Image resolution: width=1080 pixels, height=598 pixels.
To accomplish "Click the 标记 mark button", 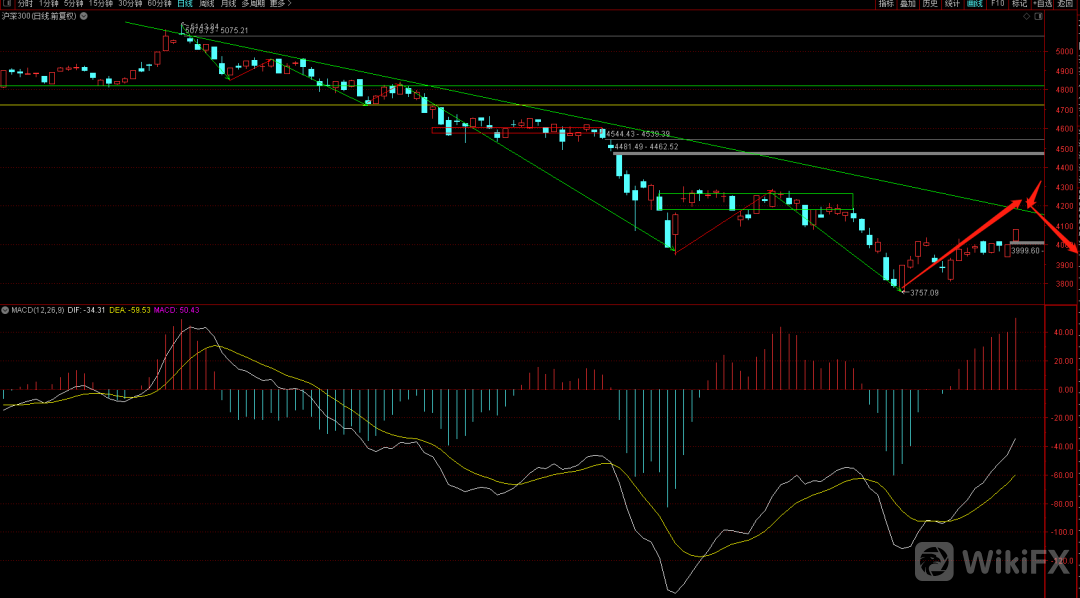I will point(1019,4).
